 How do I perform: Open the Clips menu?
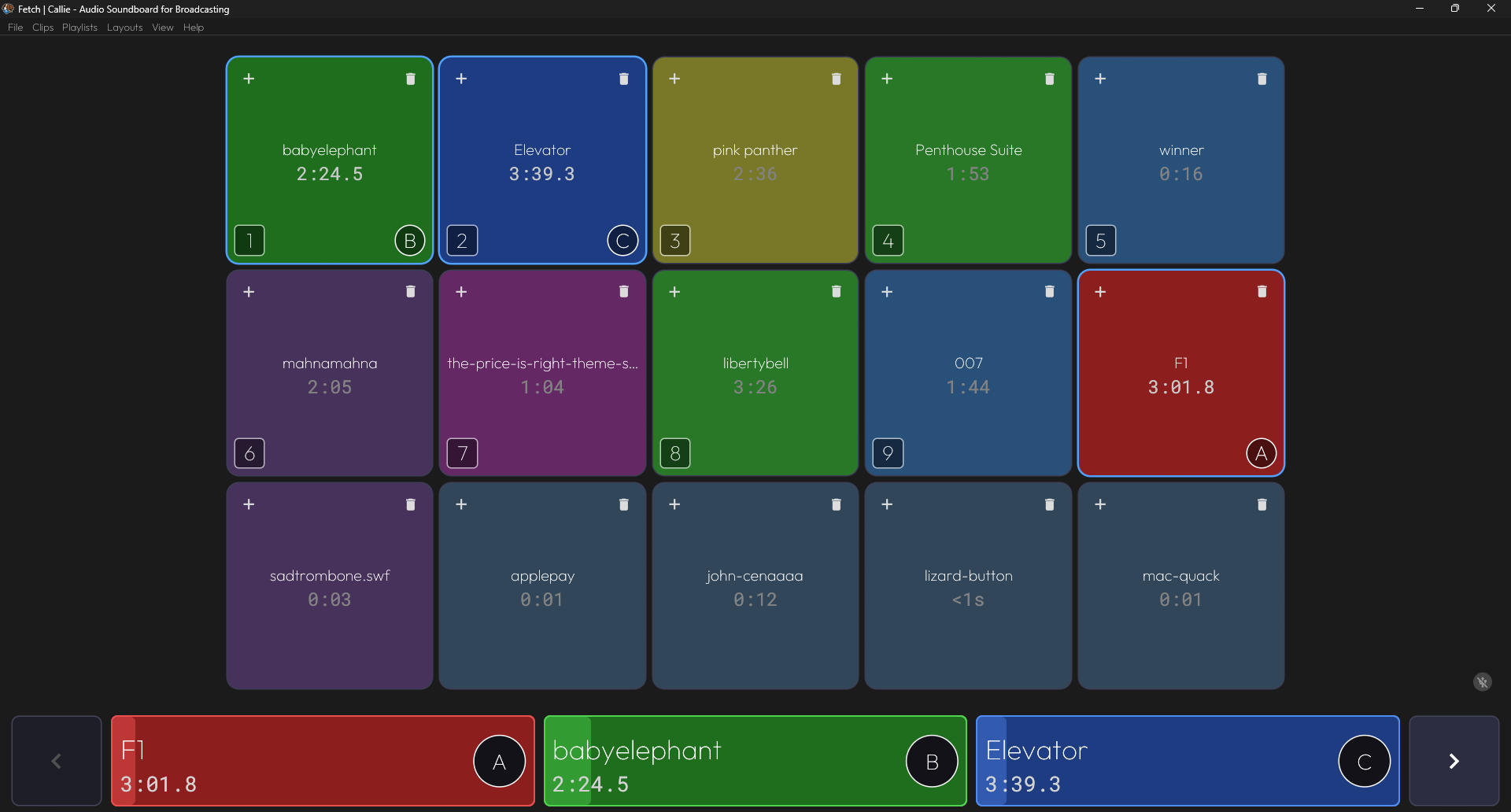pyautogui.click(x=42, y=27)
